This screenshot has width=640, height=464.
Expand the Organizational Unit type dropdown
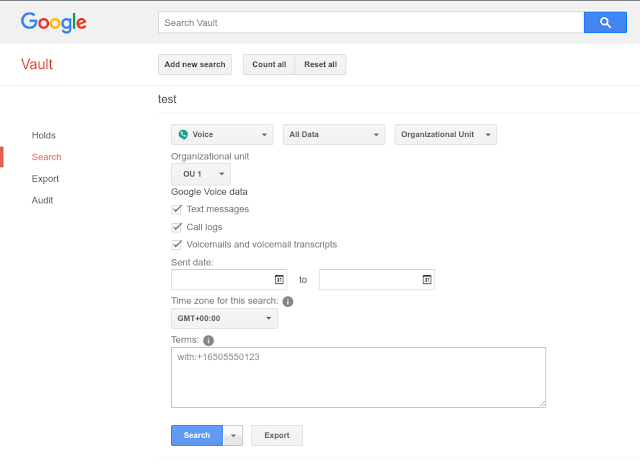tap(445, 134)
